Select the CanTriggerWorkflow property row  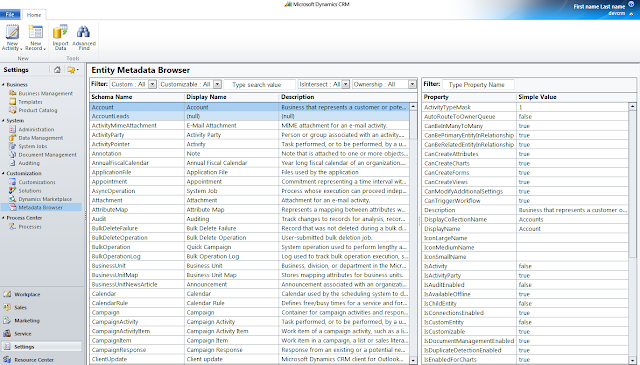click(x=526, y=201)
